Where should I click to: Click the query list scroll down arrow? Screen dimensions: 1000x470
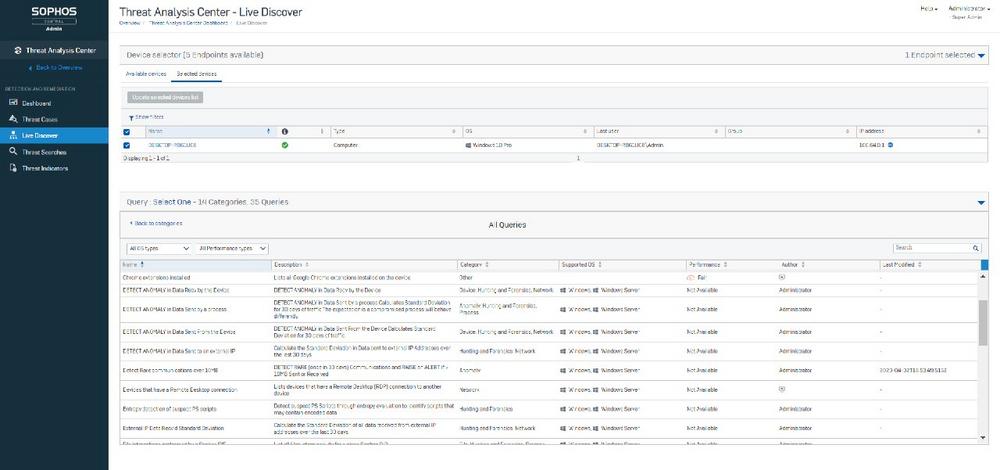tap(983, 437)
